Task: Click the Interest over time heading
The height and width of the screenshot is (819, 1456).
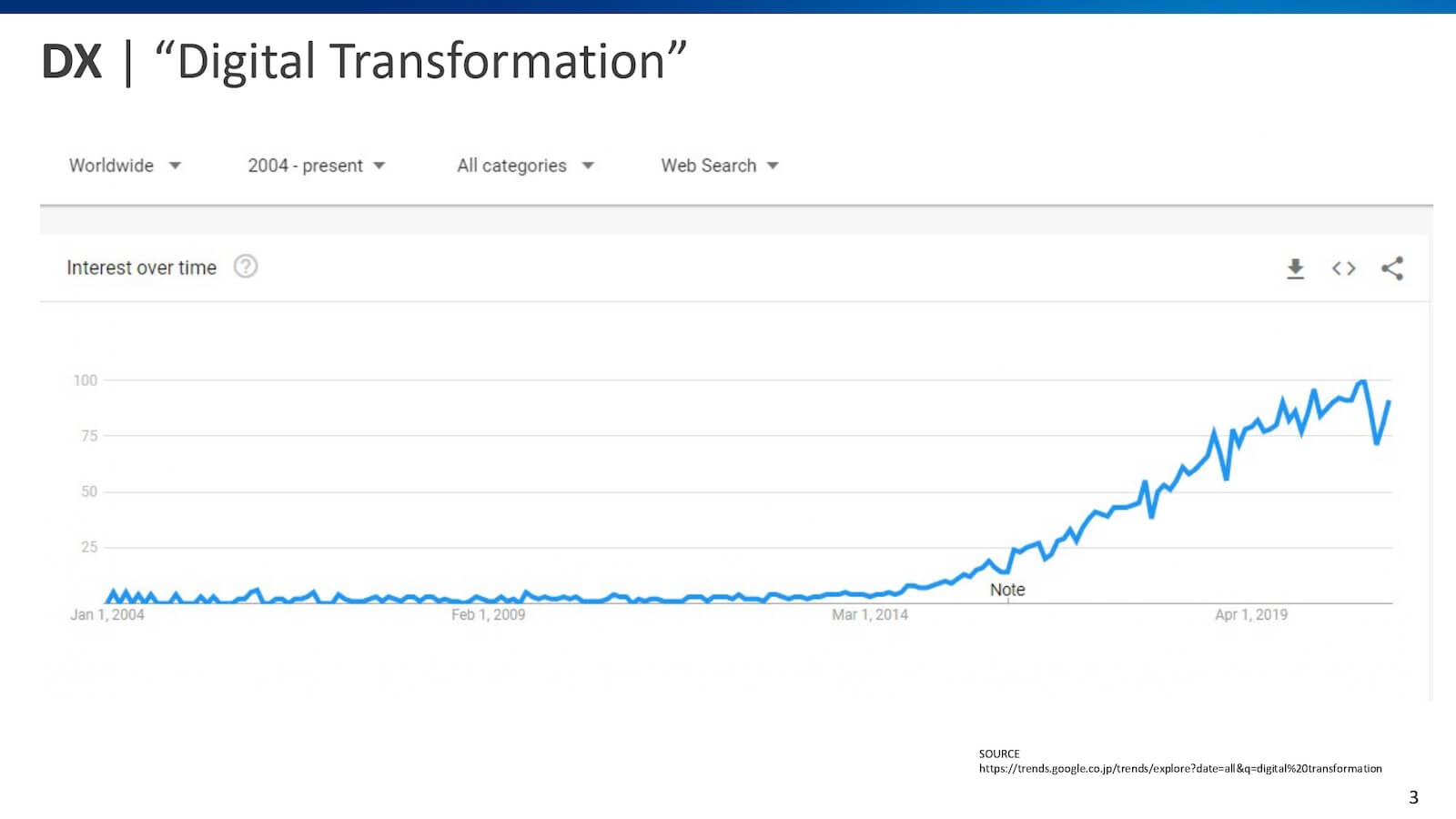Action: [x=141, y=267]
